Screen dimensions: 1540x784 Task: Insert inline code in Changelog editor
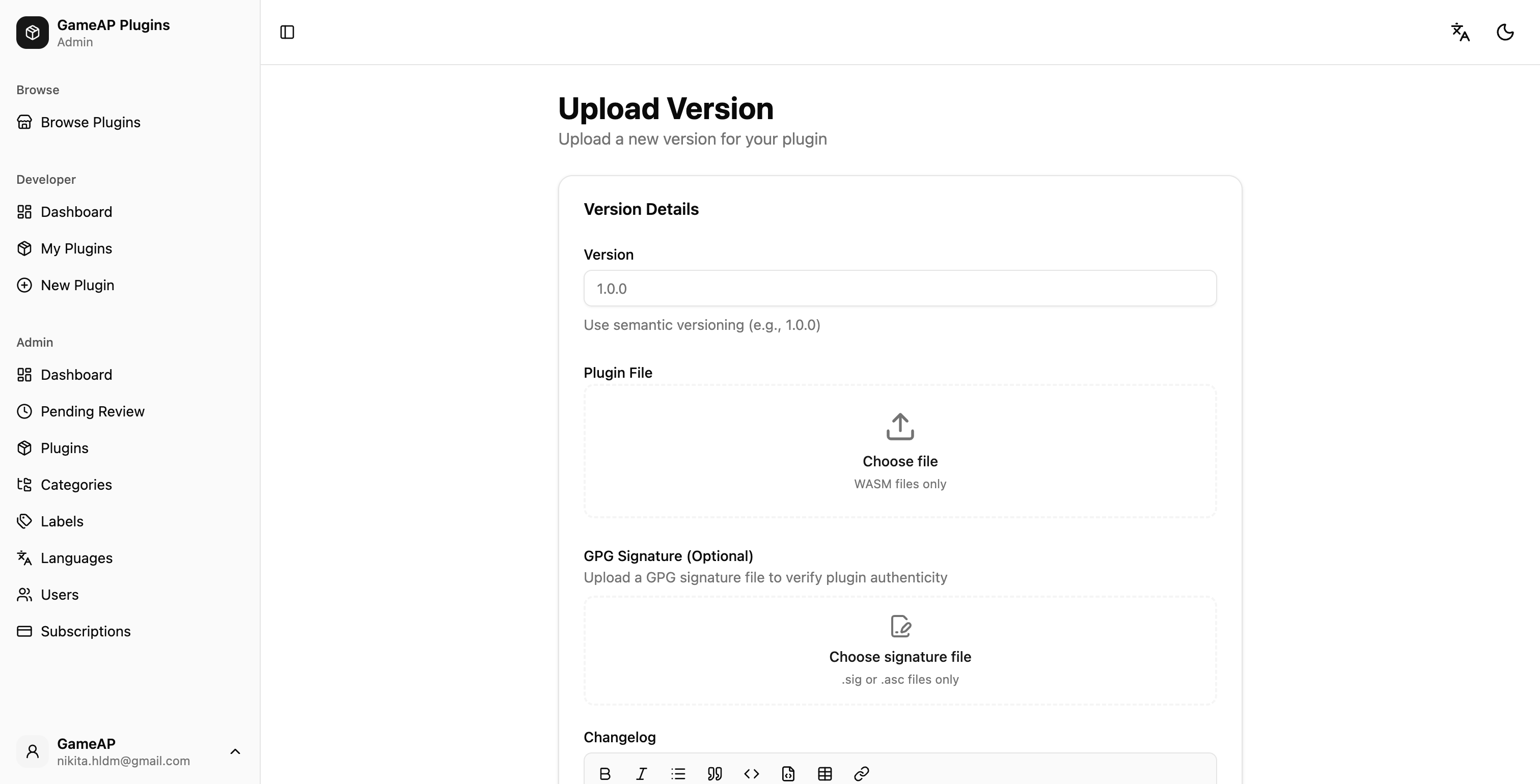pos(752,774)
